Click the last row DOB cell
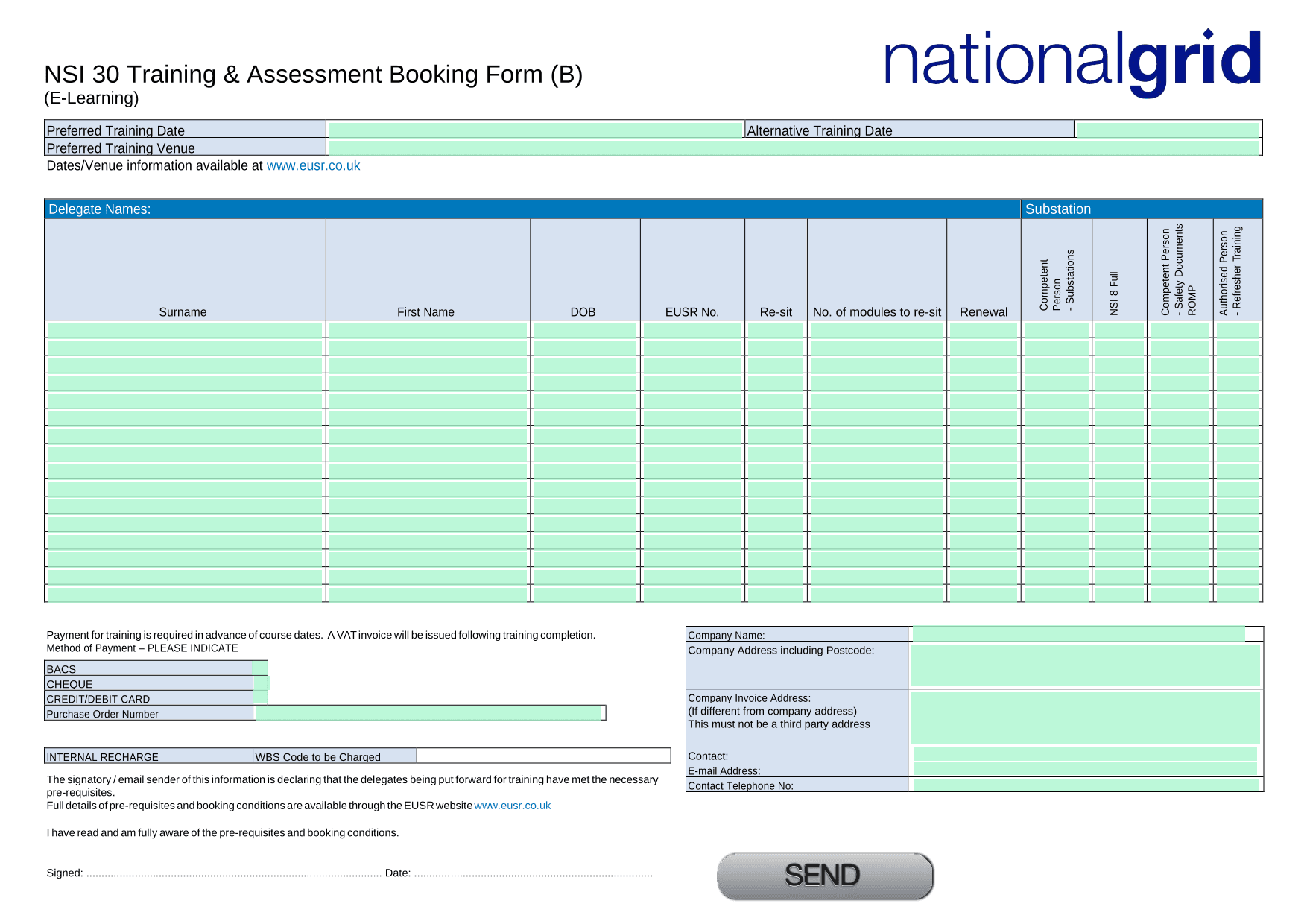 [x=585, y=595]
